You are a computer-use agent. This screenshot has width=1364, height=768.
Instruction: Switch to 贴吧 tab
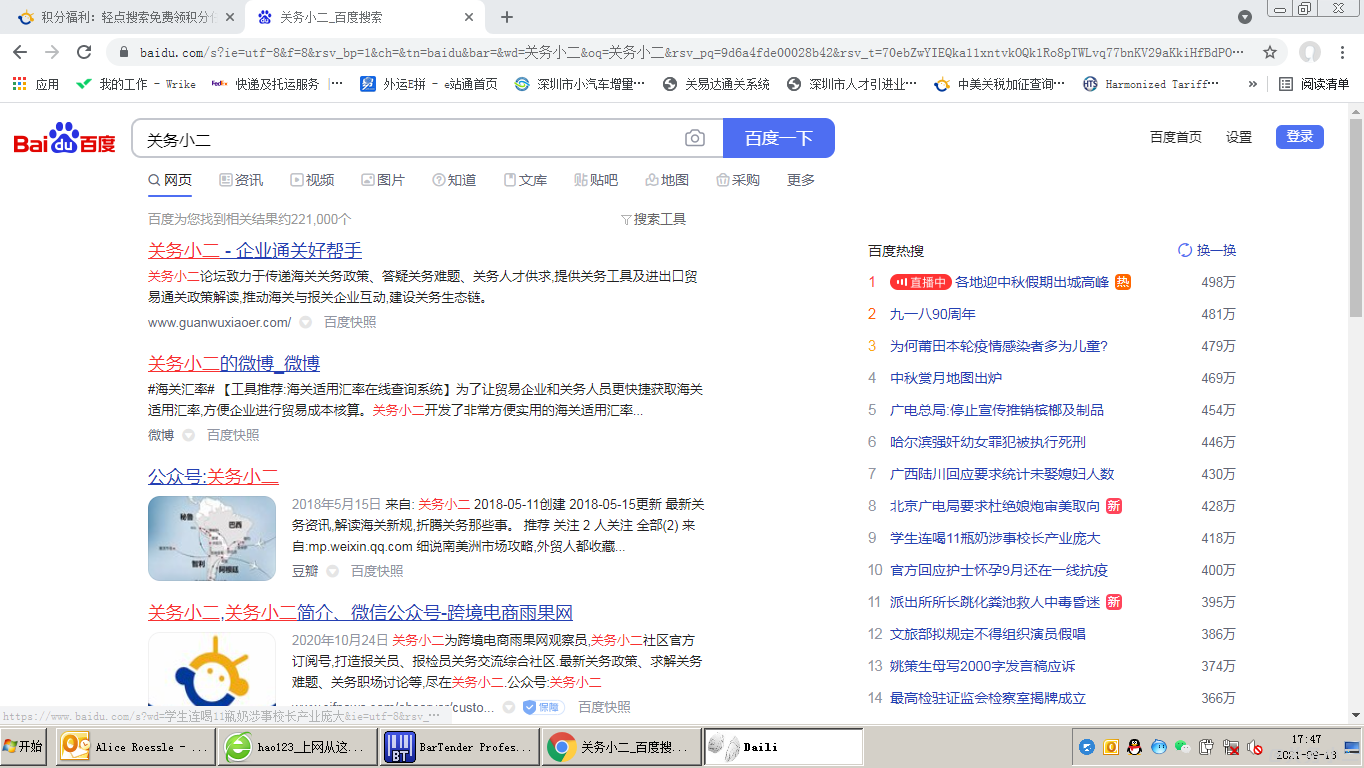[x=596, y=180]
